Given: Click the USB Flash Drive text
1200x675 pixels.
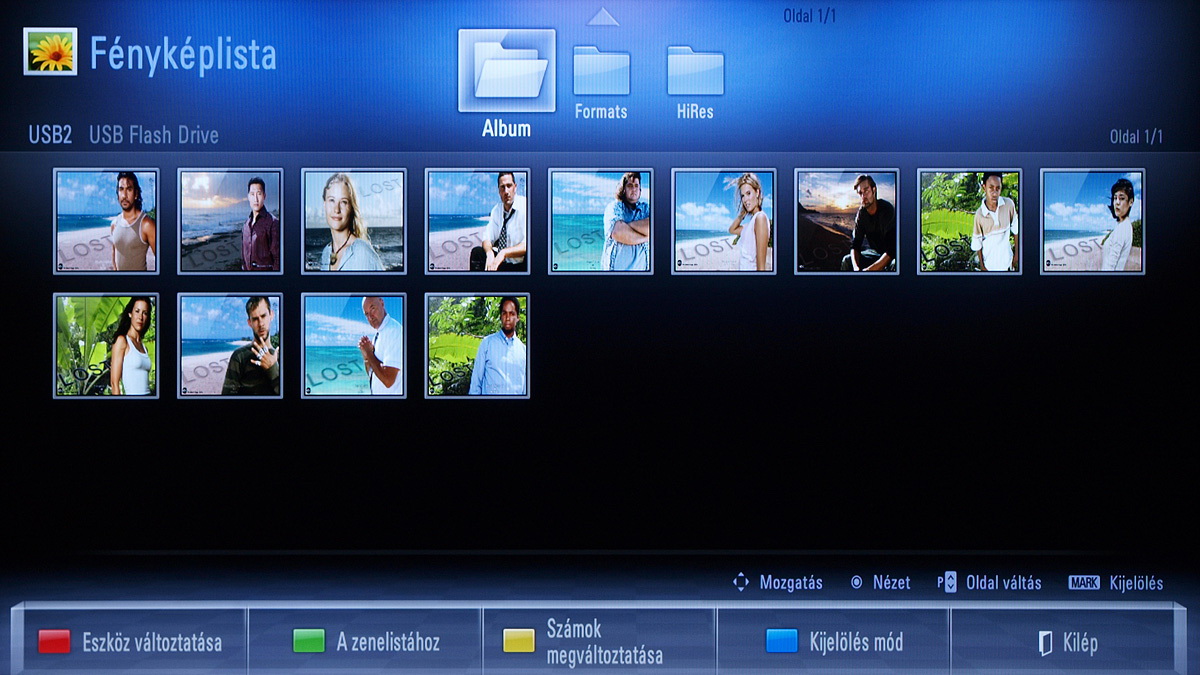Looking at the screenshot, I should pyautogui.click(x=154, y=135).
